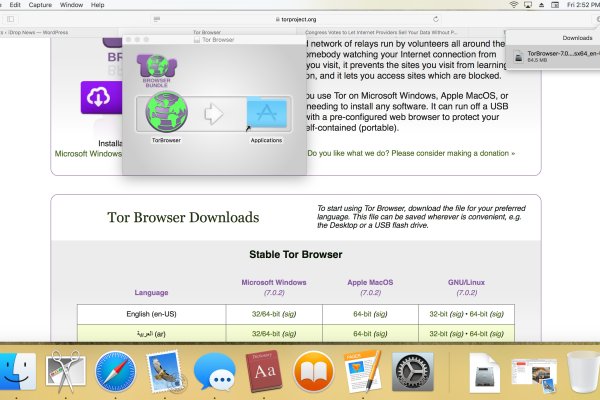Open System Preferences from the Dock
This screenshot has width=600, height=400.
coord(413,372)
